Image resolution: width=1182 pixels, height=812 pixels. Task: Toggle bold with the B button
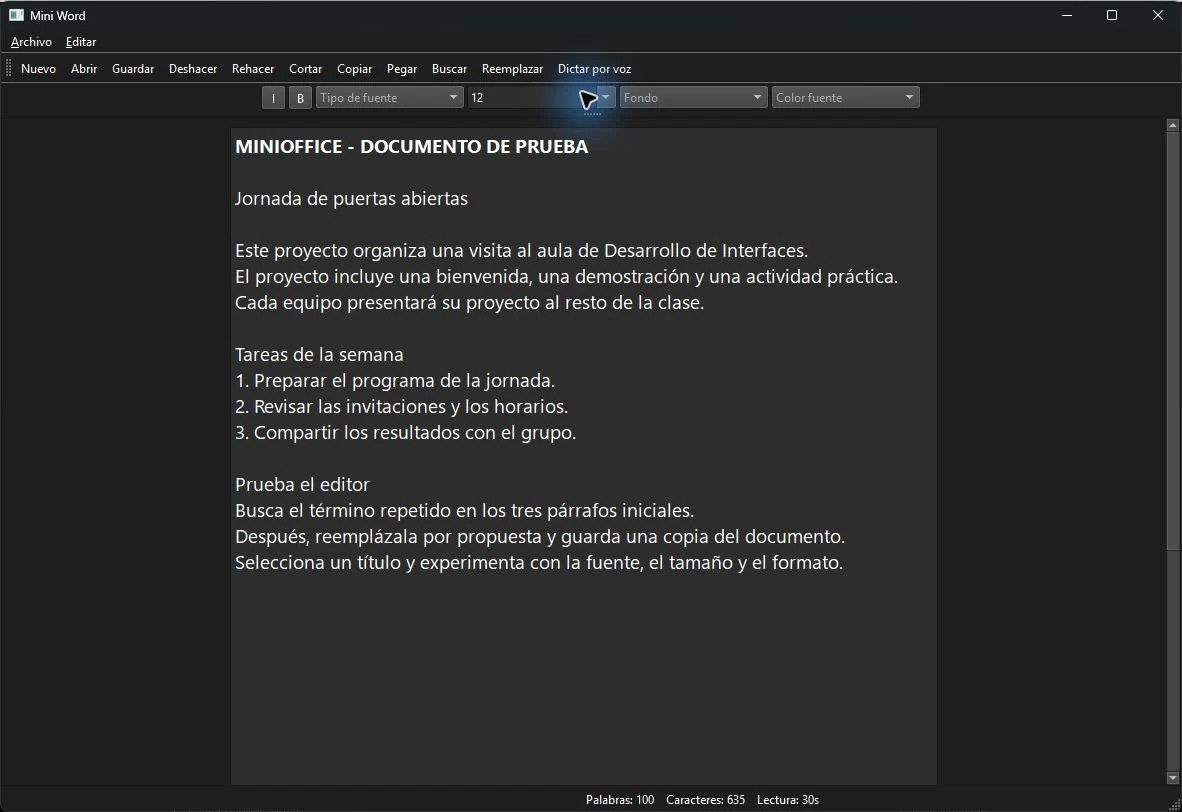[x=300, y=98]
